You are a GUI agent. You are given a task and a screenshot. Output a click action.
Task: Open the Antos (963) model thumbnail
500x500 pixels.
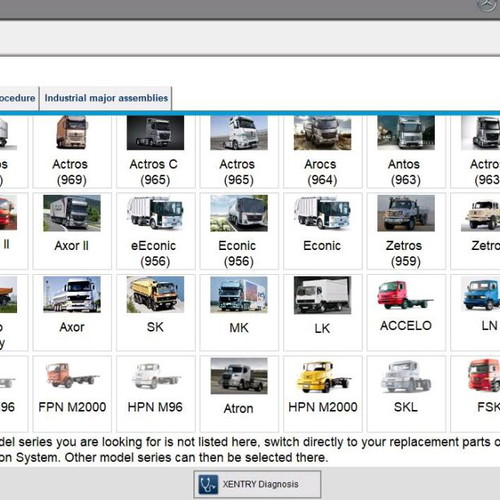tap(406, 133)
